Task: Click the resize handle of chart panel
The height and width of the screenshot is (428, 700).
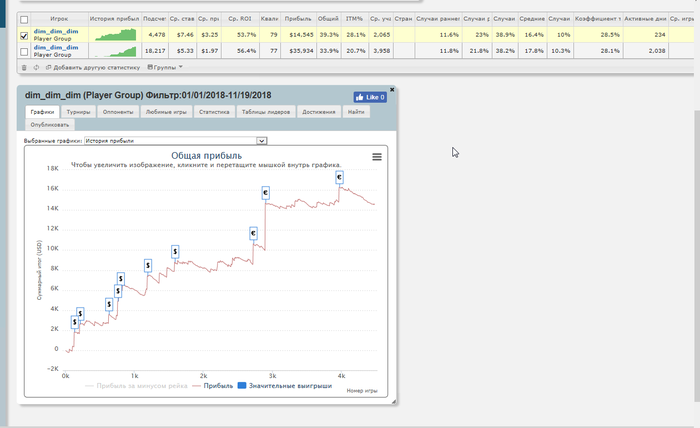Action: coord(394,402)
